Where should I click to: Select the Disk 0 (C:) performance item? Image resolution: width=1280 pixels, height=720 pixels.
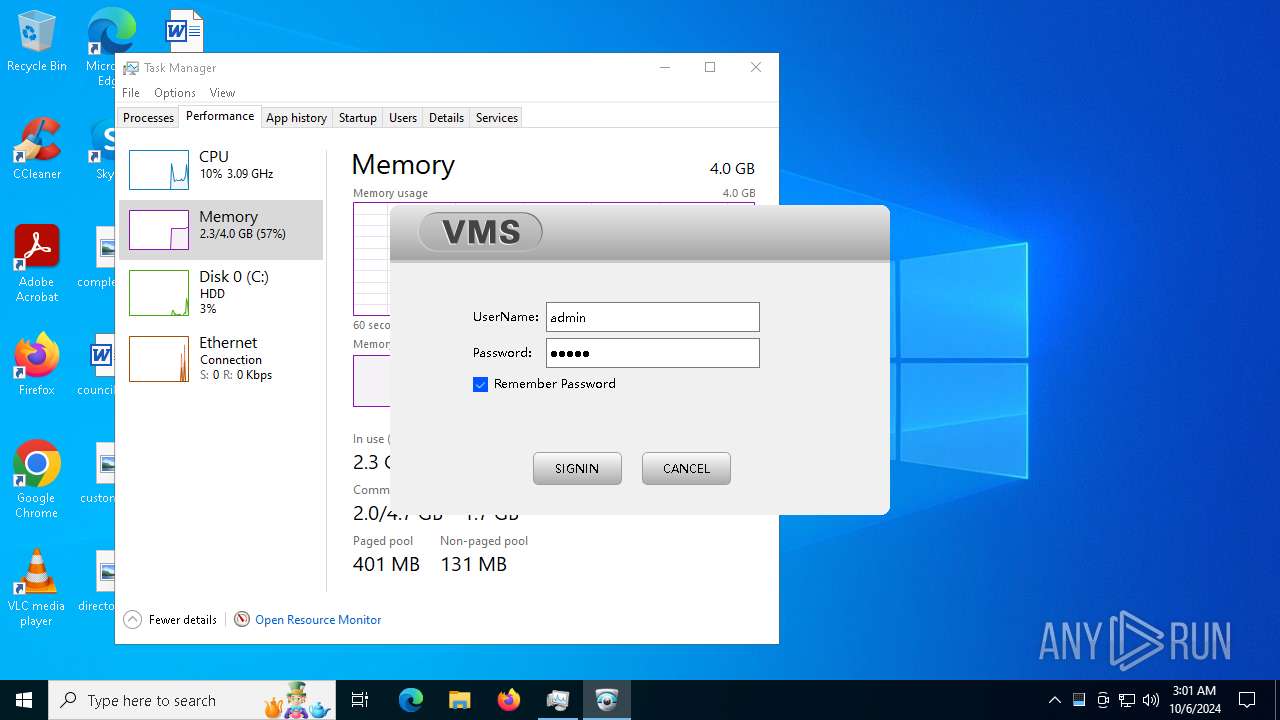221,292
